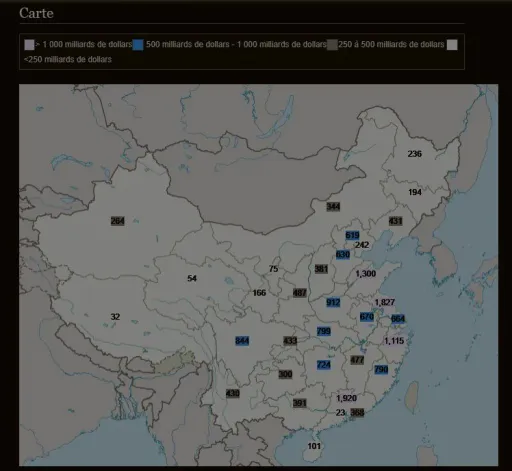Click the 1,920 value label
This screenshot has height=471, width=512.
(346, 398)
